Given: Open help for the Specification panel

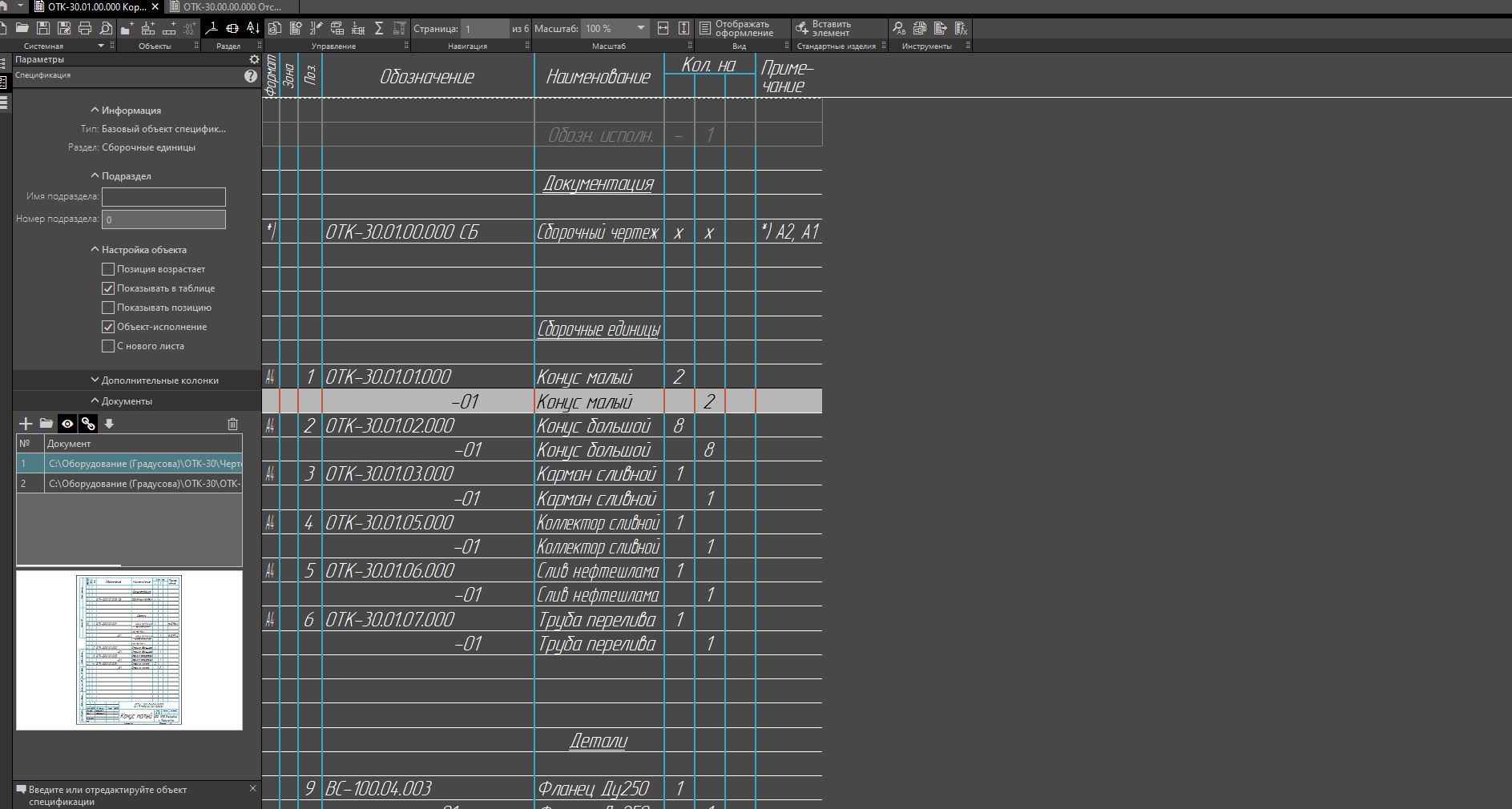Looking at the screenshot, I should [251, 76].
